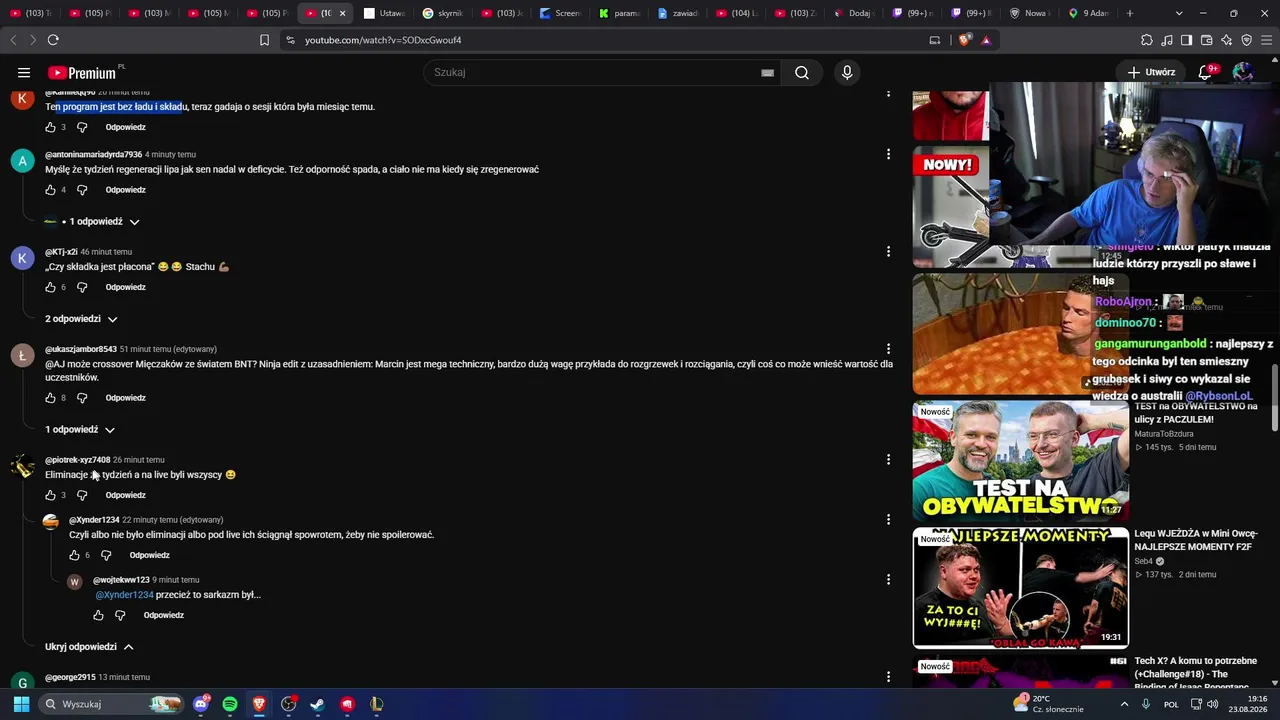Image resolution: width=1280 pixels, height=720 pixels.
Task: Dislike the @KTj-x2i comment
Action: point(82,287)
